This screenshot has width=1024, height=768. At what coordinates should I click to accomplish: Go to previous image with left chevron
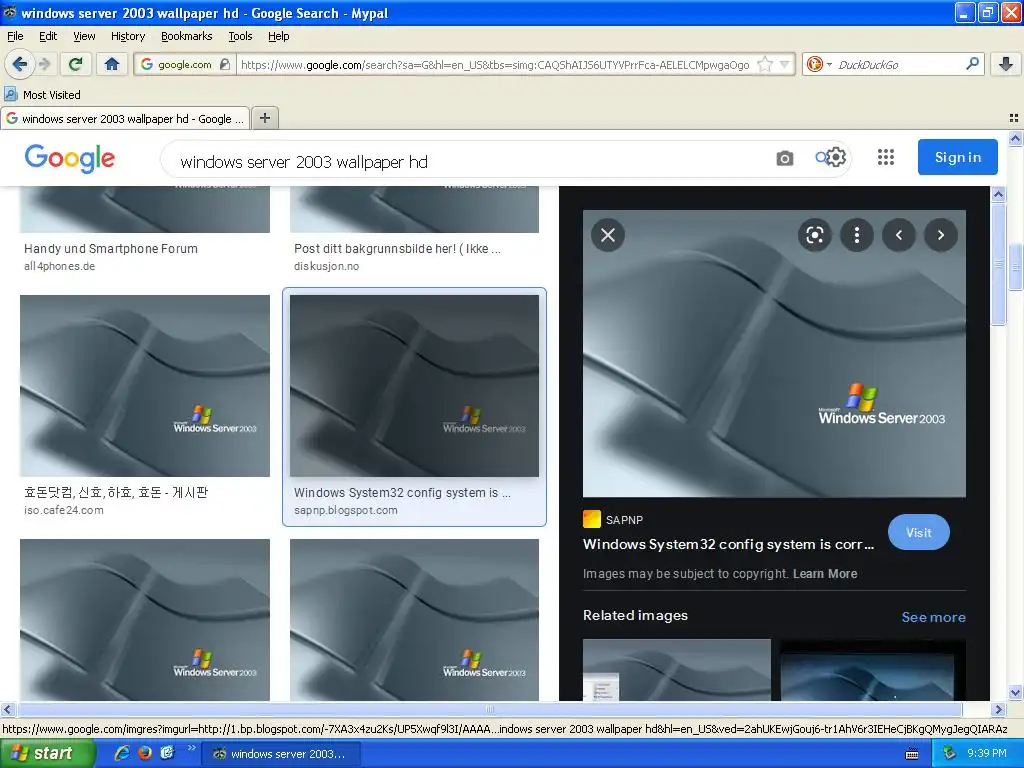pyautogui.click(x=899, y=234)
